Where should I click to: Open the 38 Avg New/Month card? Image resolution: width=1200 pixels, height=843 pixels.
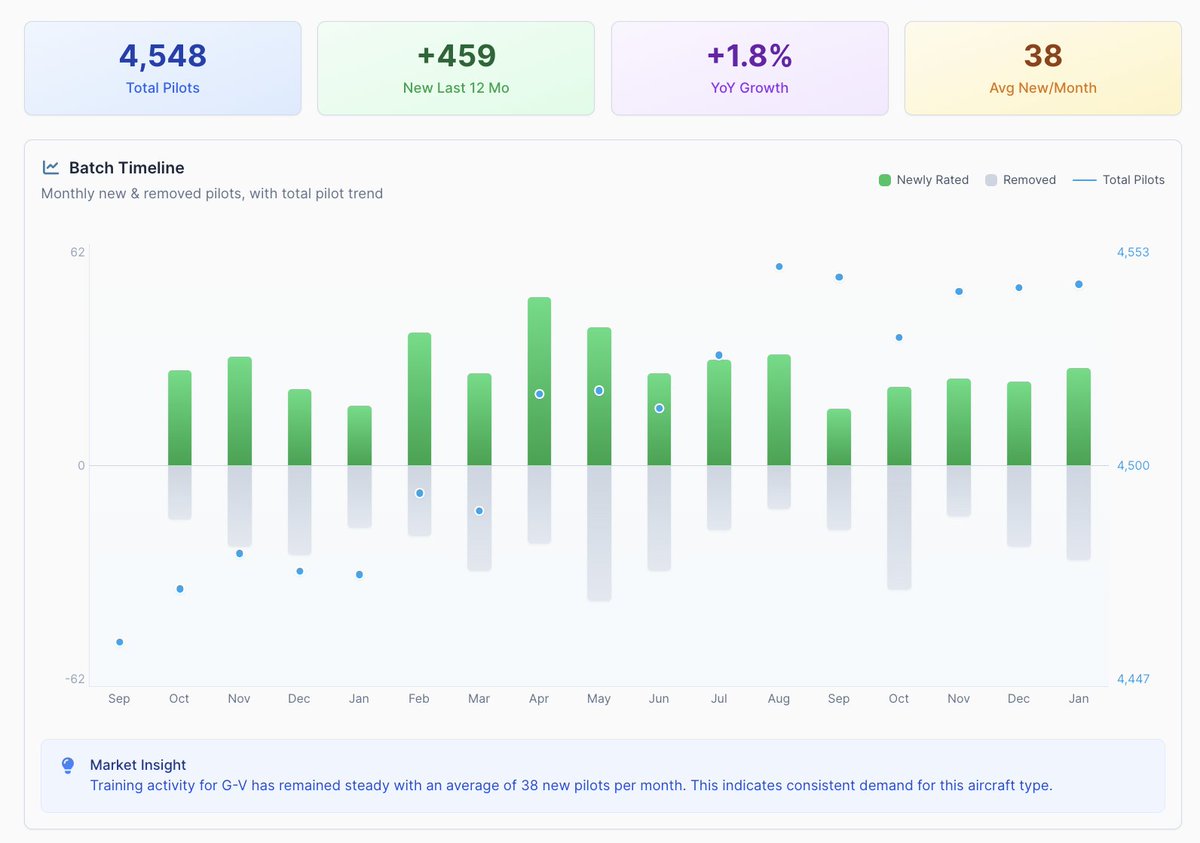pos(1043,68)
